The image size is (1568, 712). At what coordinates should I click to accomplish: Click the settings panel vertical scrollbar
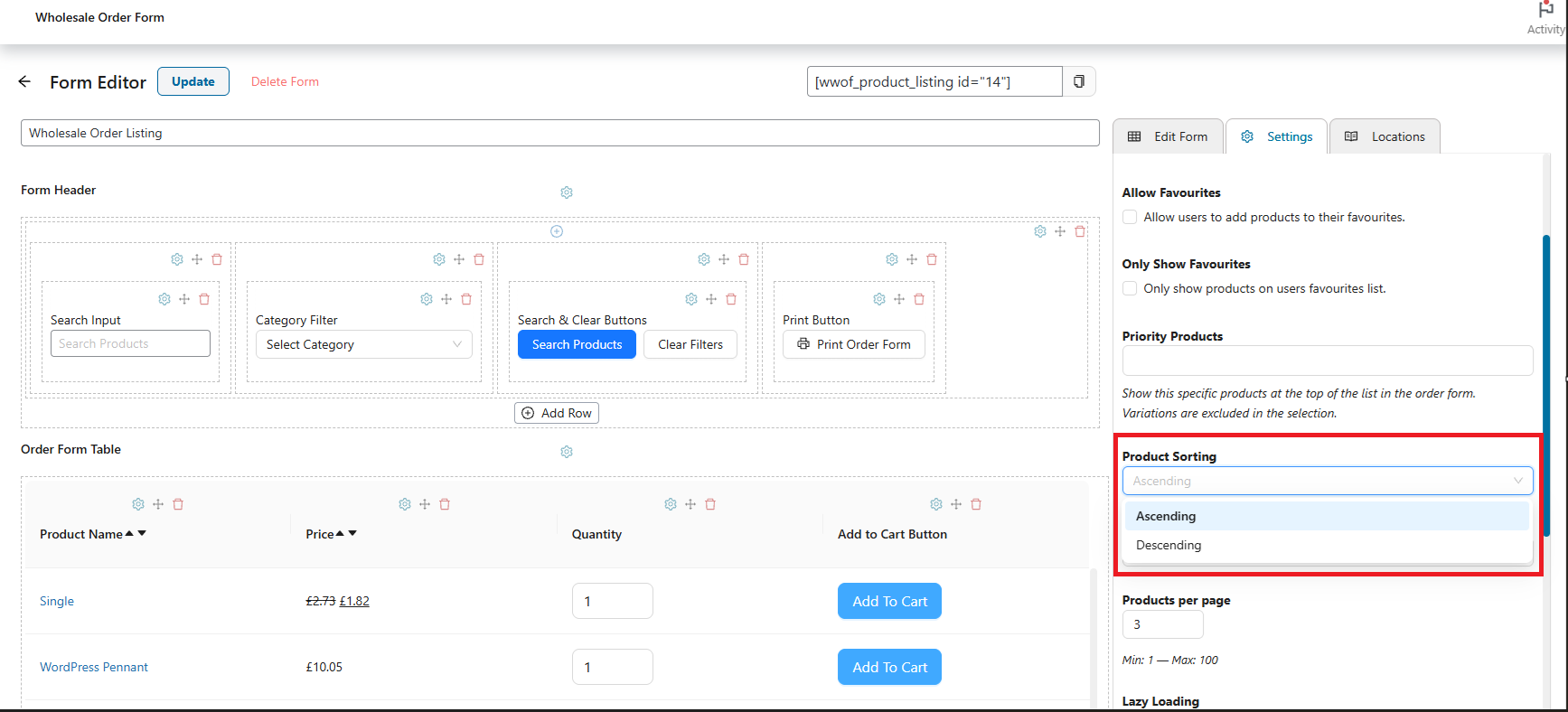1546,387
